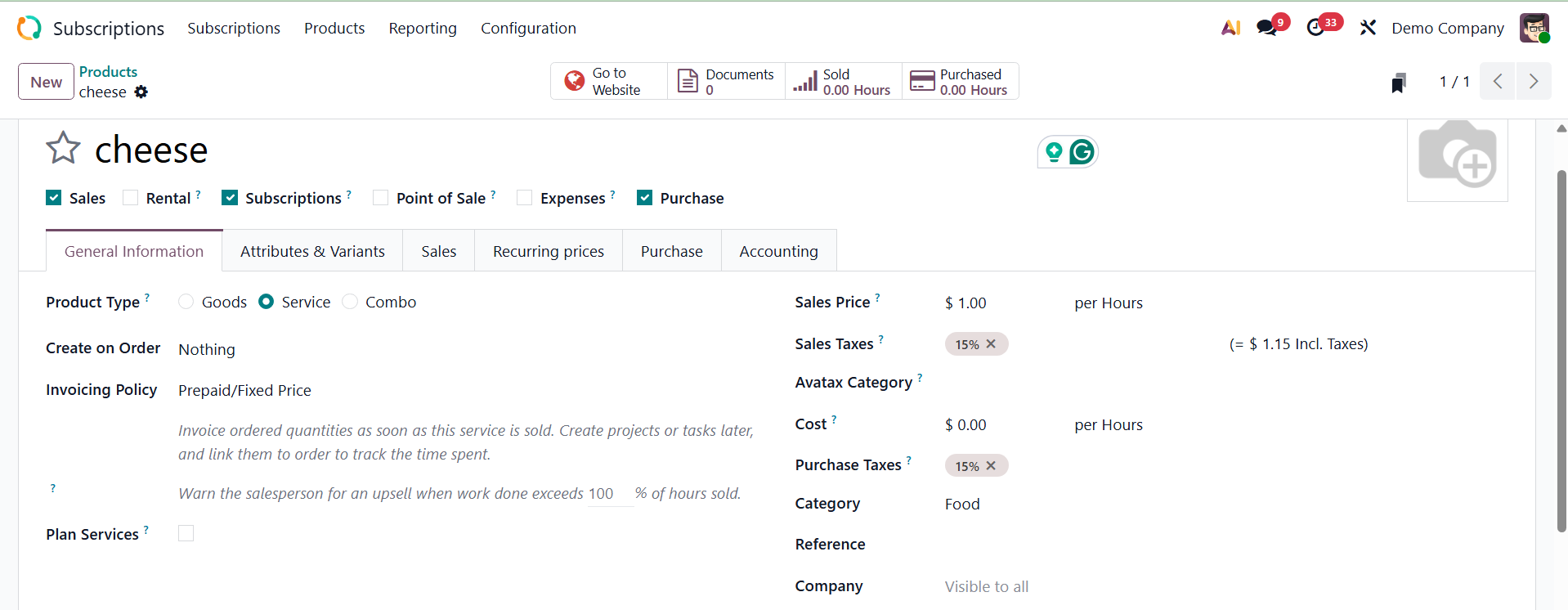Switch to the Recurring prices tab
The height and width of the screenshot is (610, 1568).
pos(548,252)
